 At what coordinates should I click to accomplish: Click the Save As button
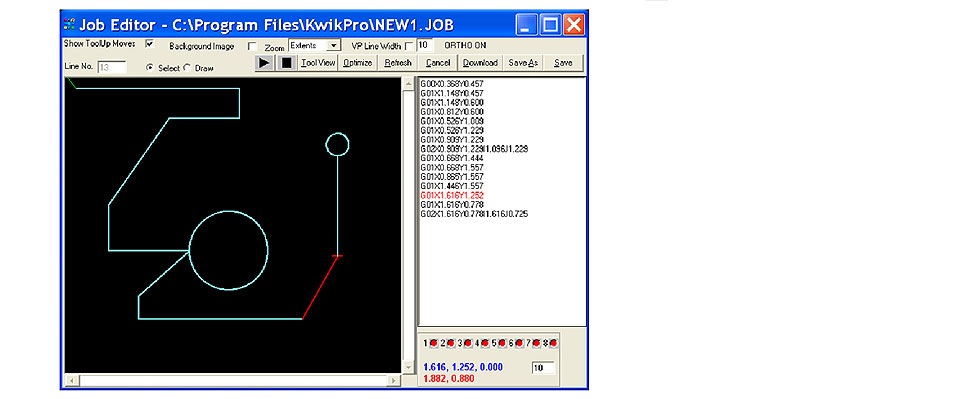coord(523,63)
